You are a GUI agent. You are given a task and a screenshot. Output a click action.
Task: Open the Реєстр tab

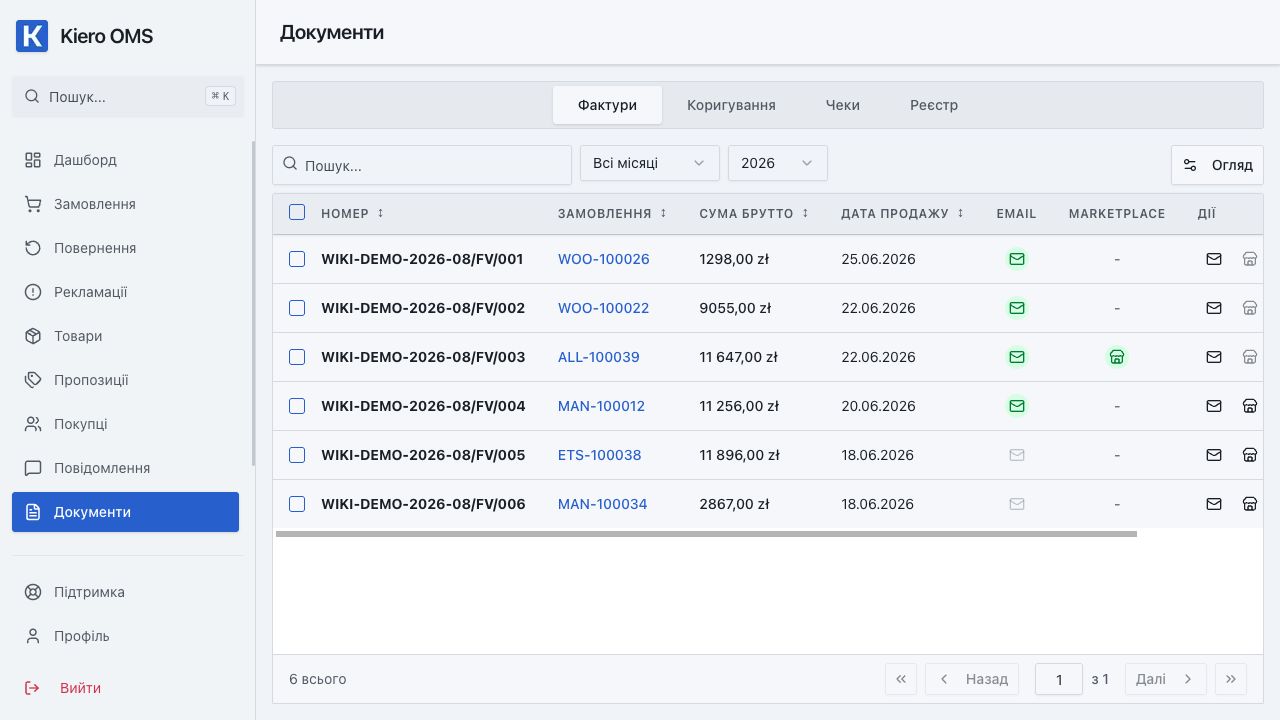point(934,105)
